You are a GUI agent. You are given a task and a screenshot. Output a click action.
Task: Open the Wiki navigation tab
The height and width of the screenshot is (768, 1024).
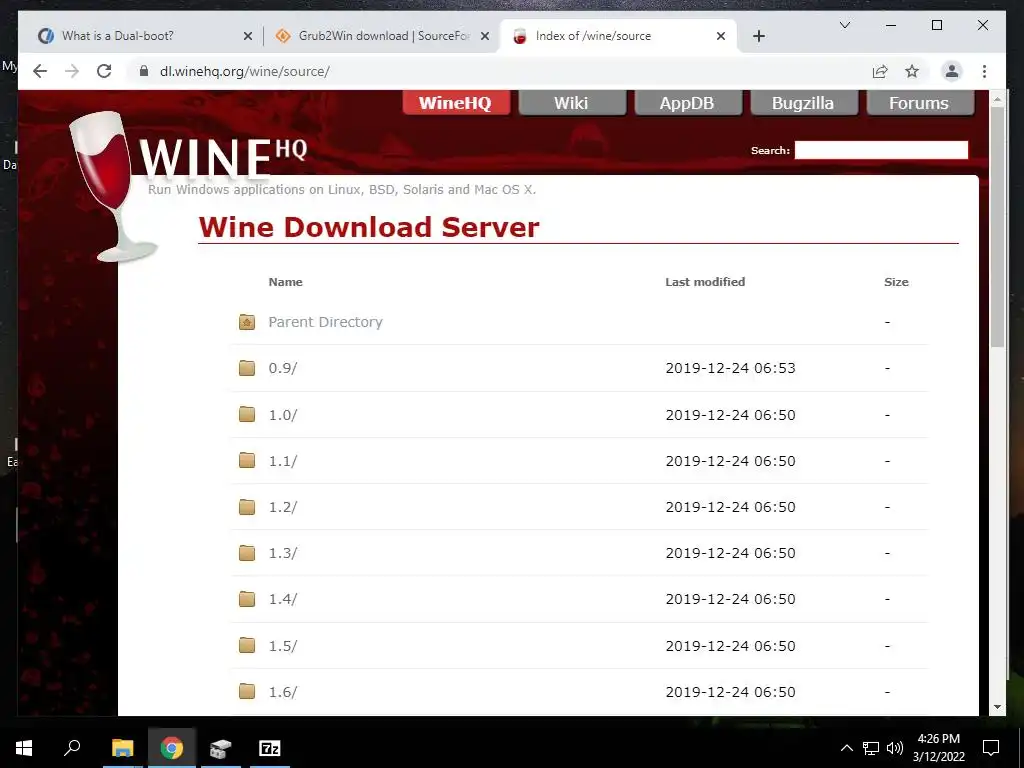pos(571,103)
